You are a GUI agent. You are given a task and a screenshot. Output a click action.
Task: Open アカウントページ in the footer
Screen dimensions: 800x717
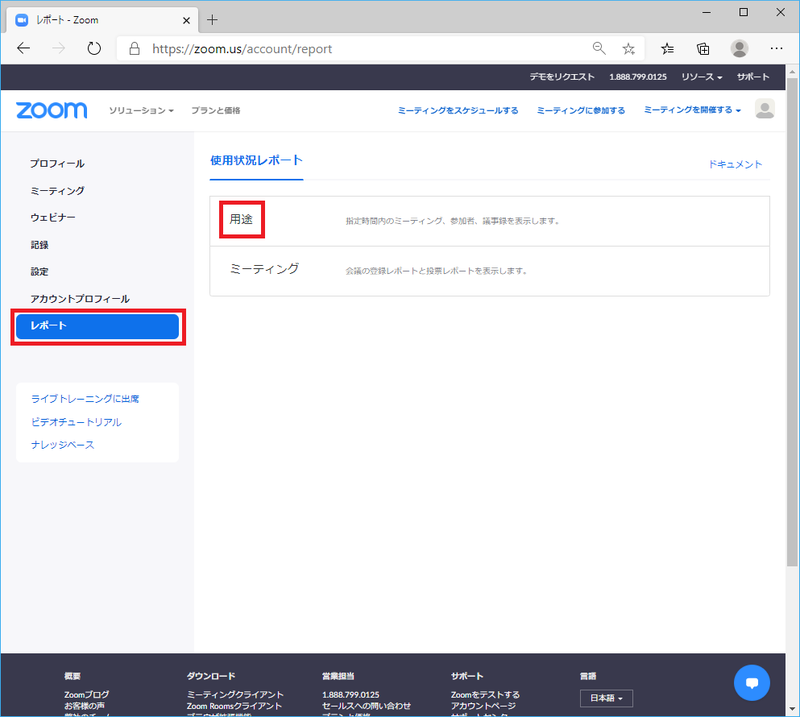(x=483, y=706)
